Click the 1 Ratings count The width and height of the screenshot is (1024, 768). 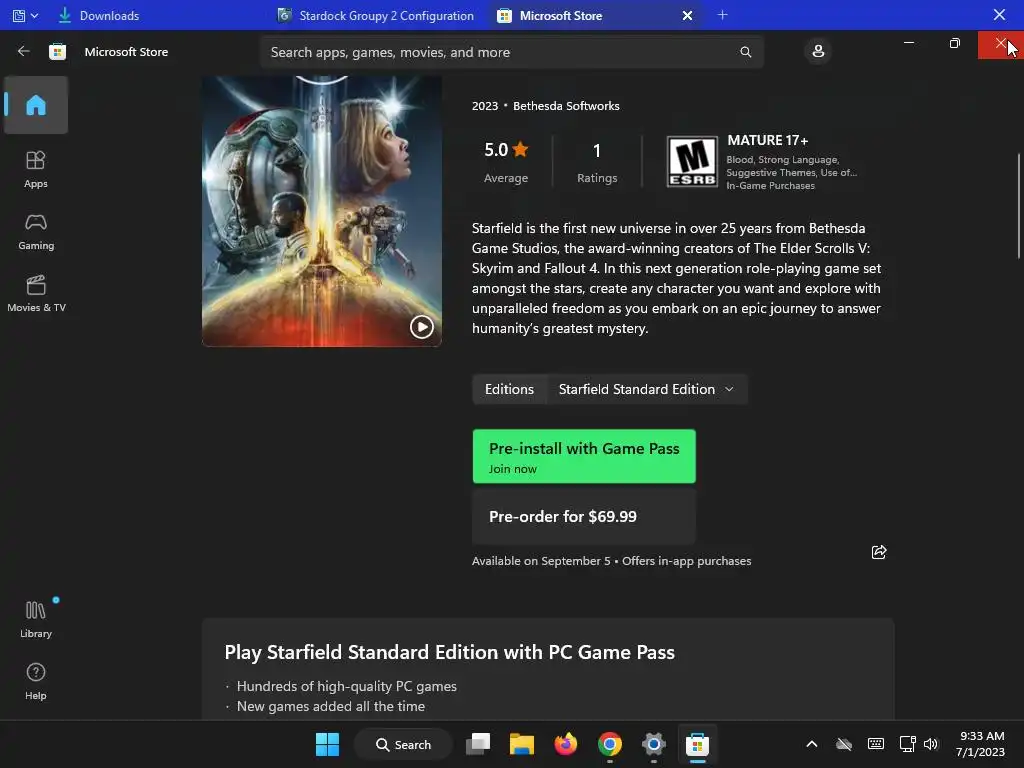click(597, 162)
